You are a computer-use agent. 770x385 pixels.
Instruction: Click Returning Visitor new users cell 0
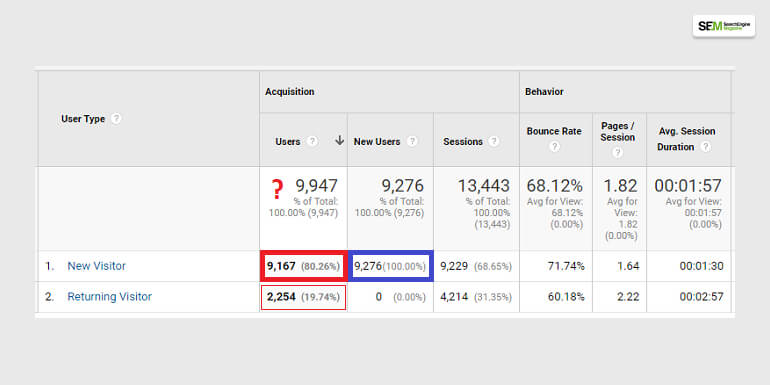pyautogui.click(x=390, y=297)
